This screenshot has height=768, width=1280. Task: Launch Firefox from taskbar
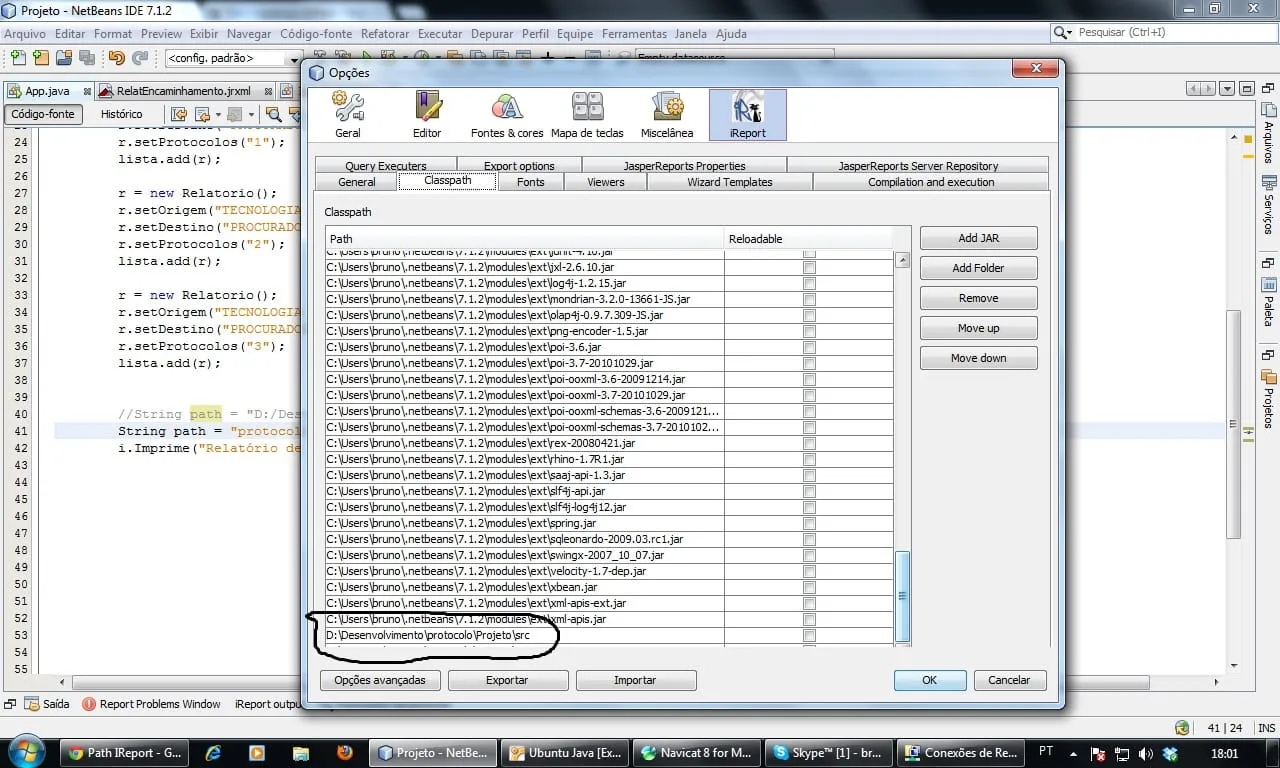(345, 753)
